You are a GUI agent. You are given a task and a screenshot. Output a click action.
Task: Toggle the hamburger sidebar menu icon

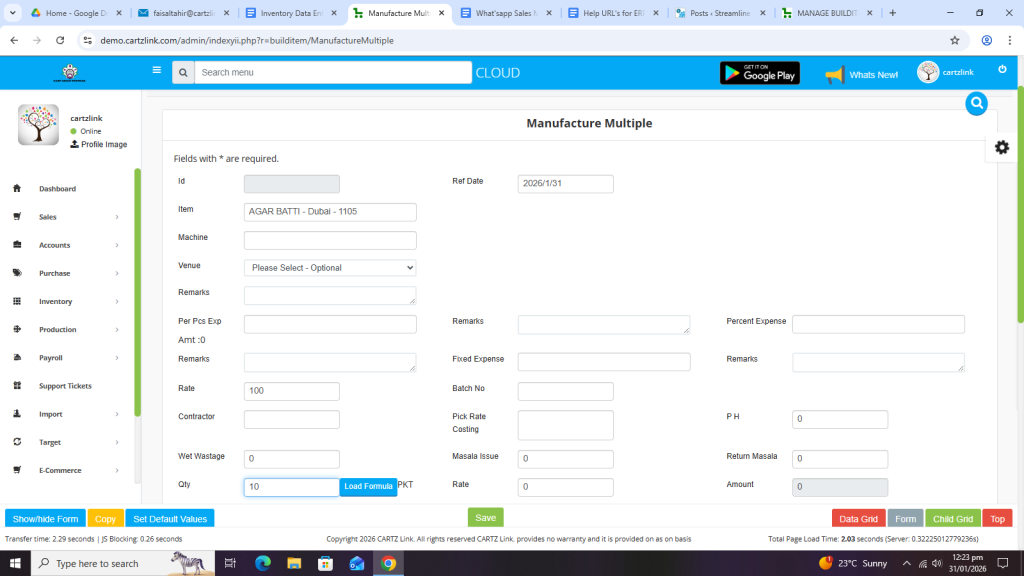pyautogui.click(x=156, y=71)
